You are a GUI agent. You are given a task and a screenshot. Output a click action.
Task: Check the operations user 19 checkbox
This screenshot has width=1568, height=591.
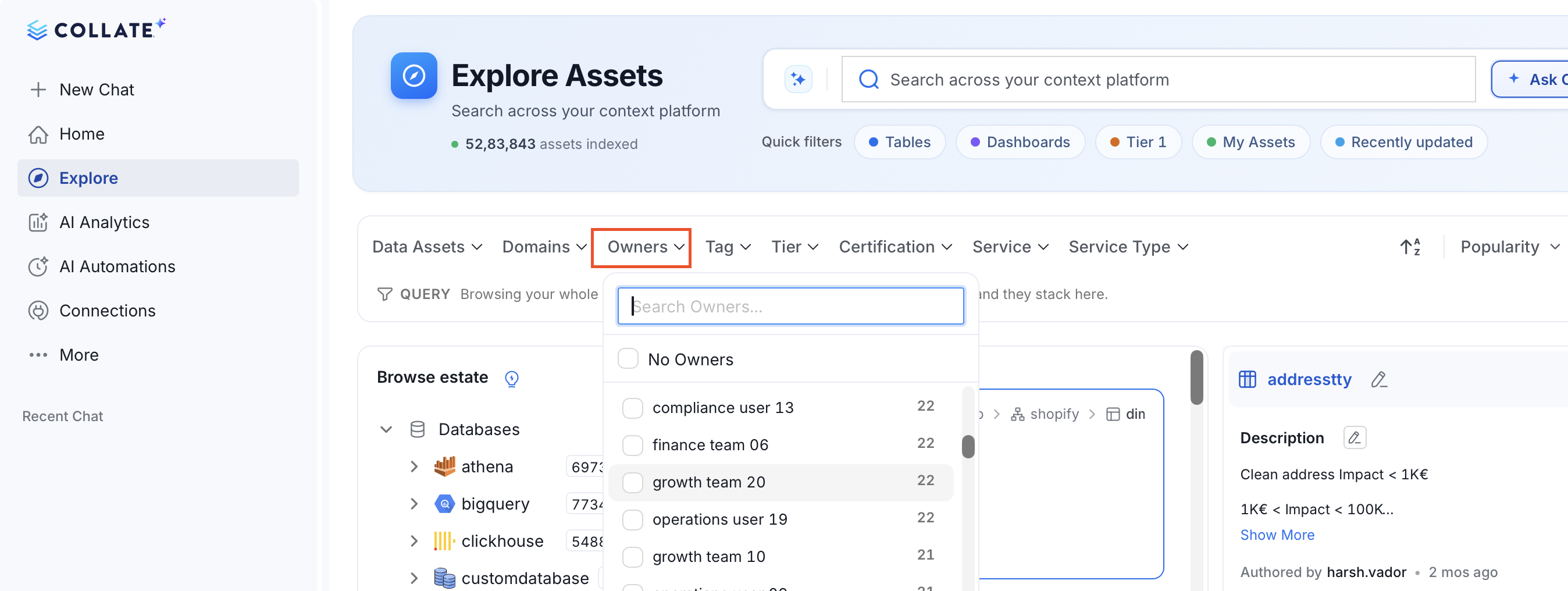[x=632, y=519]
